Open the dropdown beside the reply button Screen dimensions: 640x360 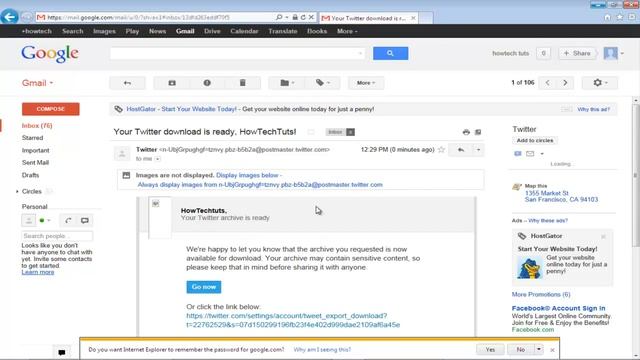[478, 150]
